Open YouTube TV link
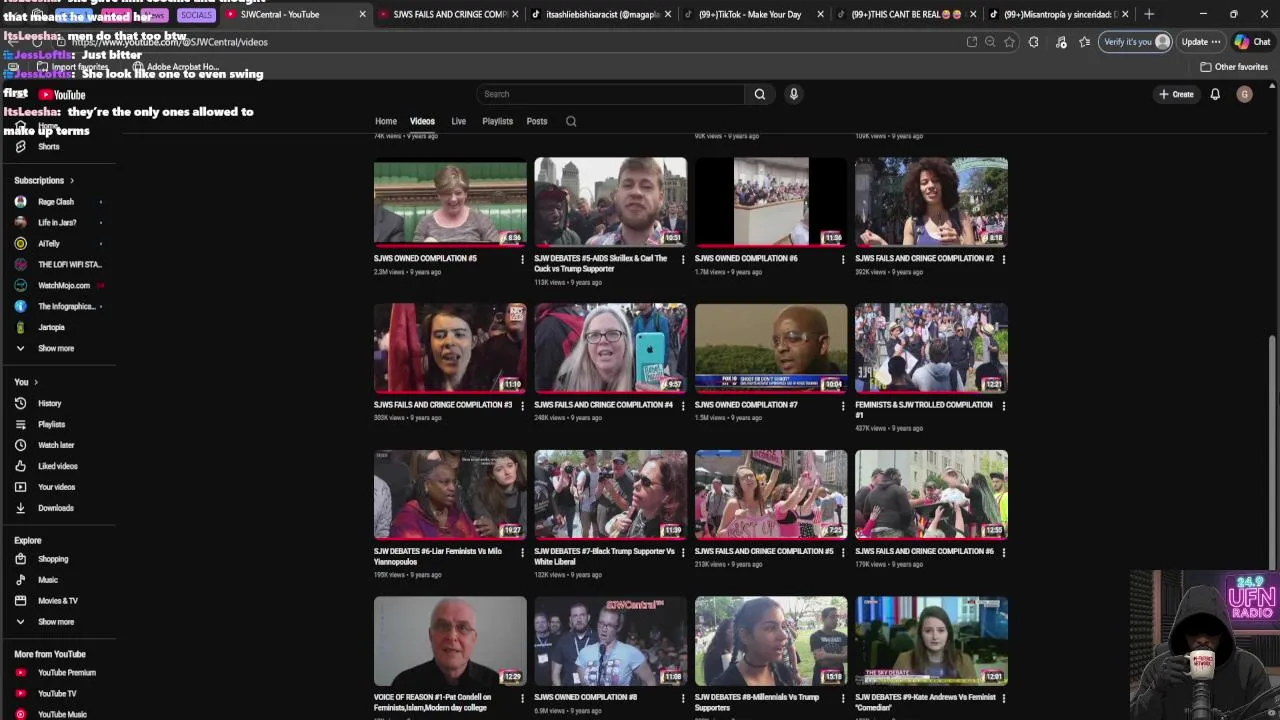Screen dimensions: 1280x720 [x=56, y=694]
